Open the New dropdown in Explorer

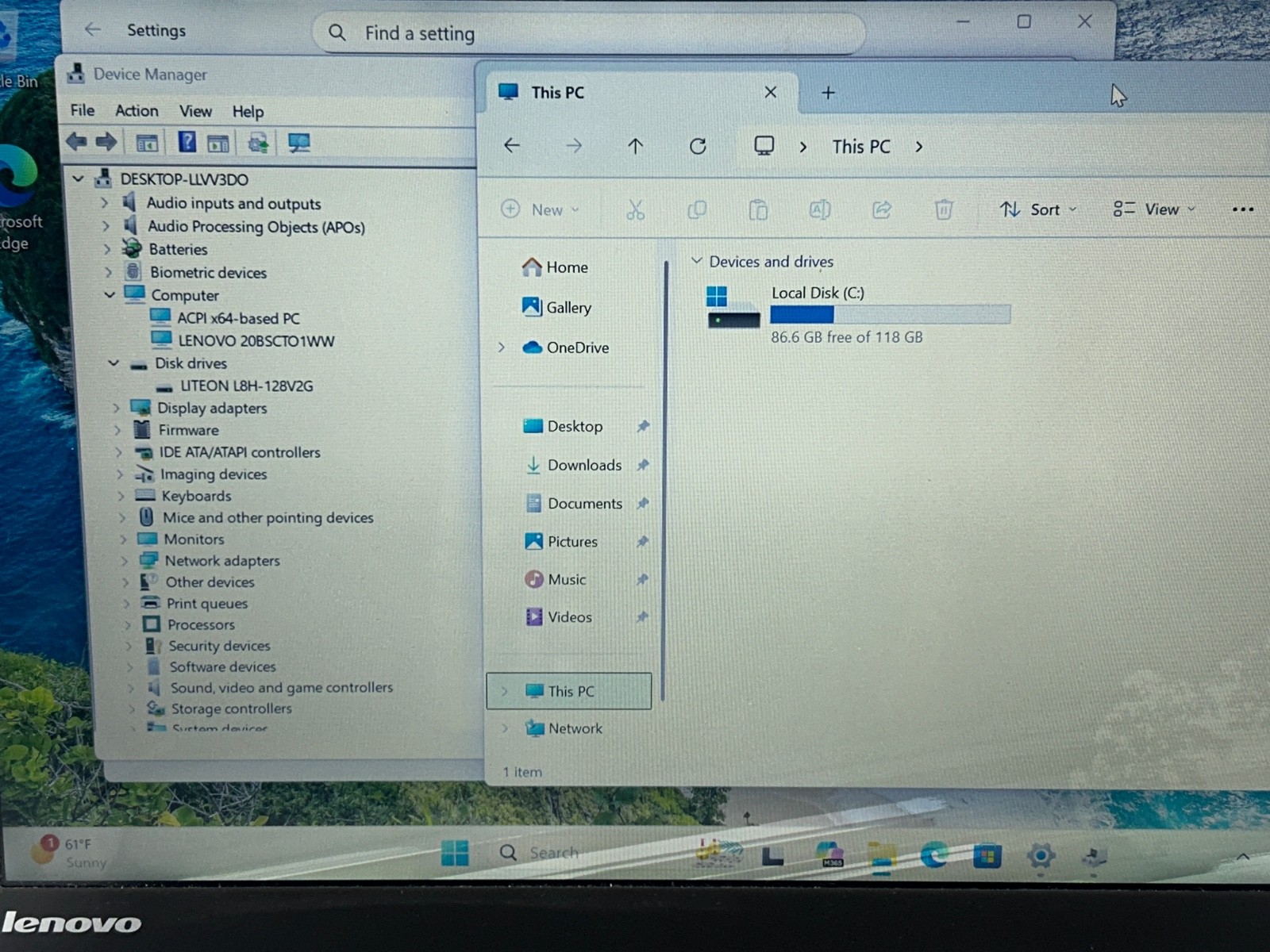click(x=541, y=209)
